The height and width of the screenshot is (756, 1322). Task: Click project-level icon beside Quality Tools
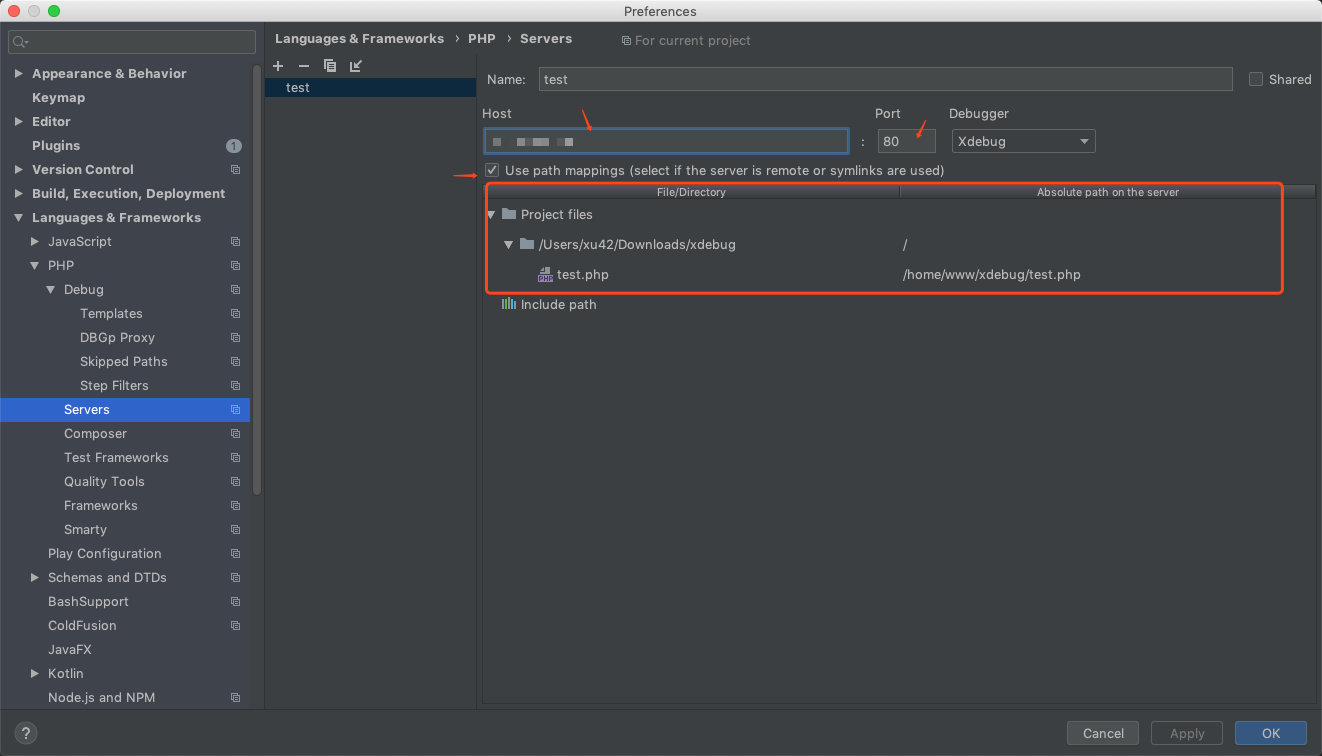235,482
